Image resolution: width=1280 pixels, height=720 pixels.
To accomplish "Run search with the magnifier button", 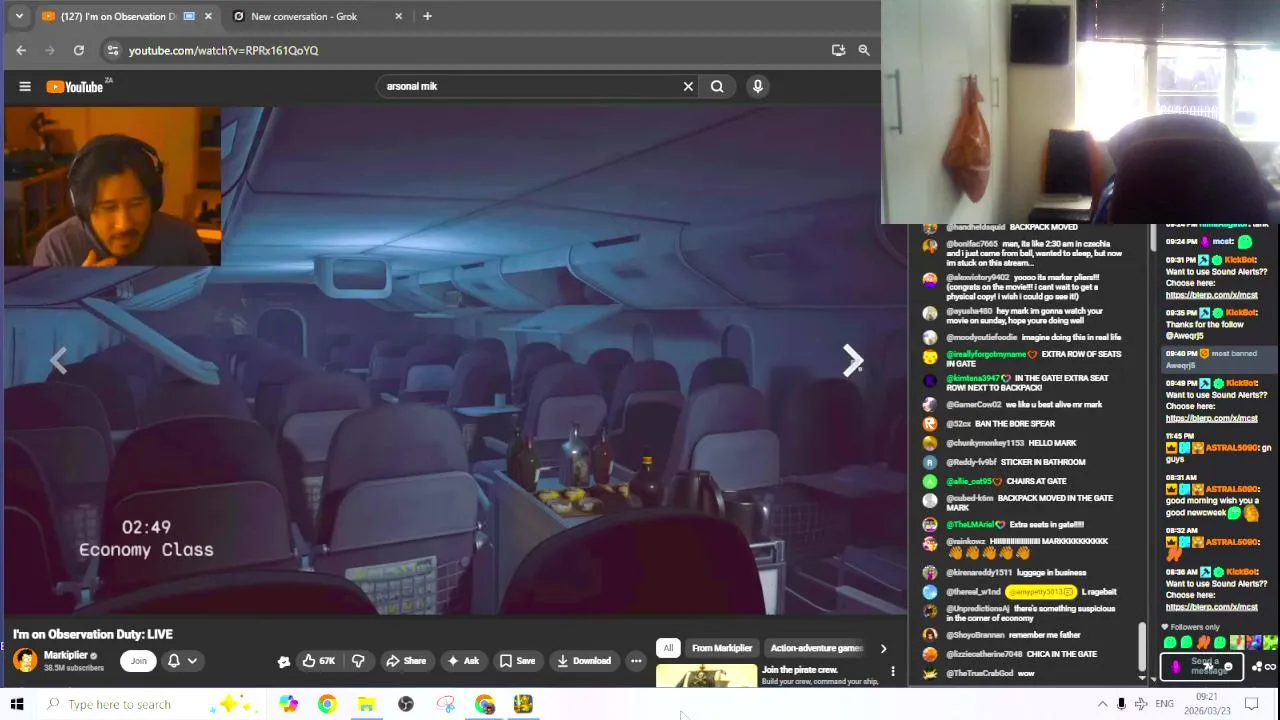I will (x=717, y=86).
